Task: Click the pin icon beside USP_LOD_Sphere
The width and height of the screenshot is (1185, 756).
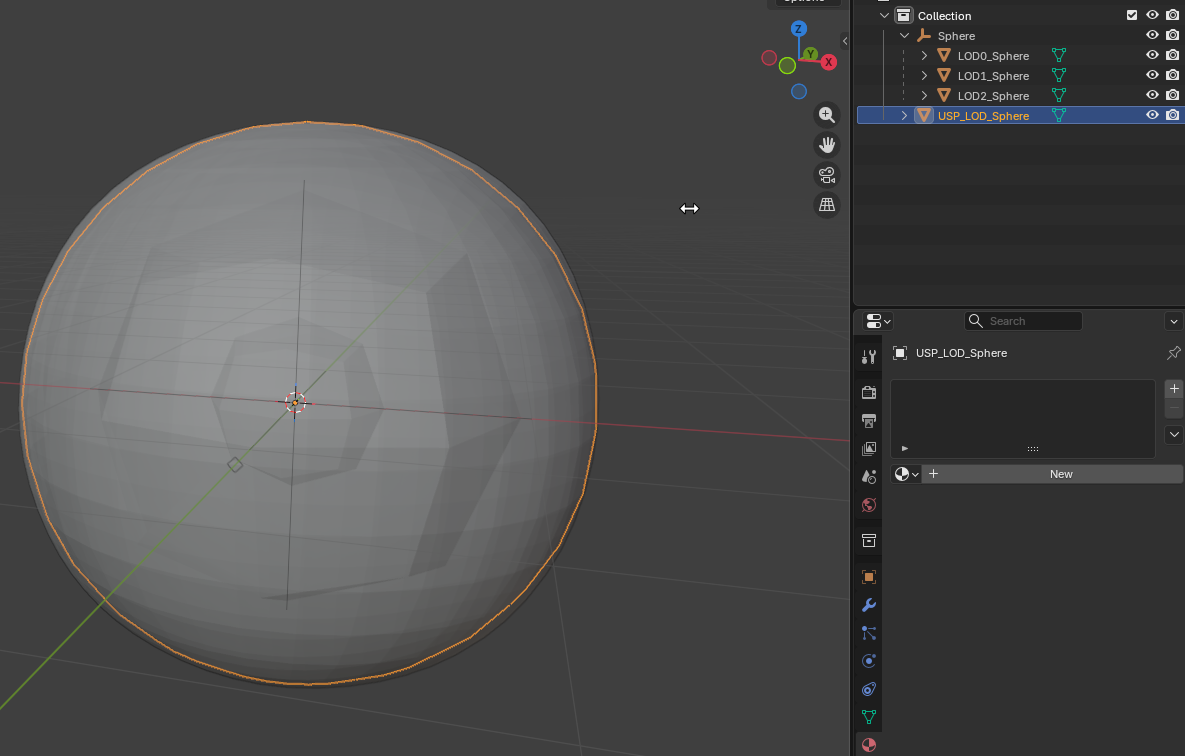Action: (1174, 353)
